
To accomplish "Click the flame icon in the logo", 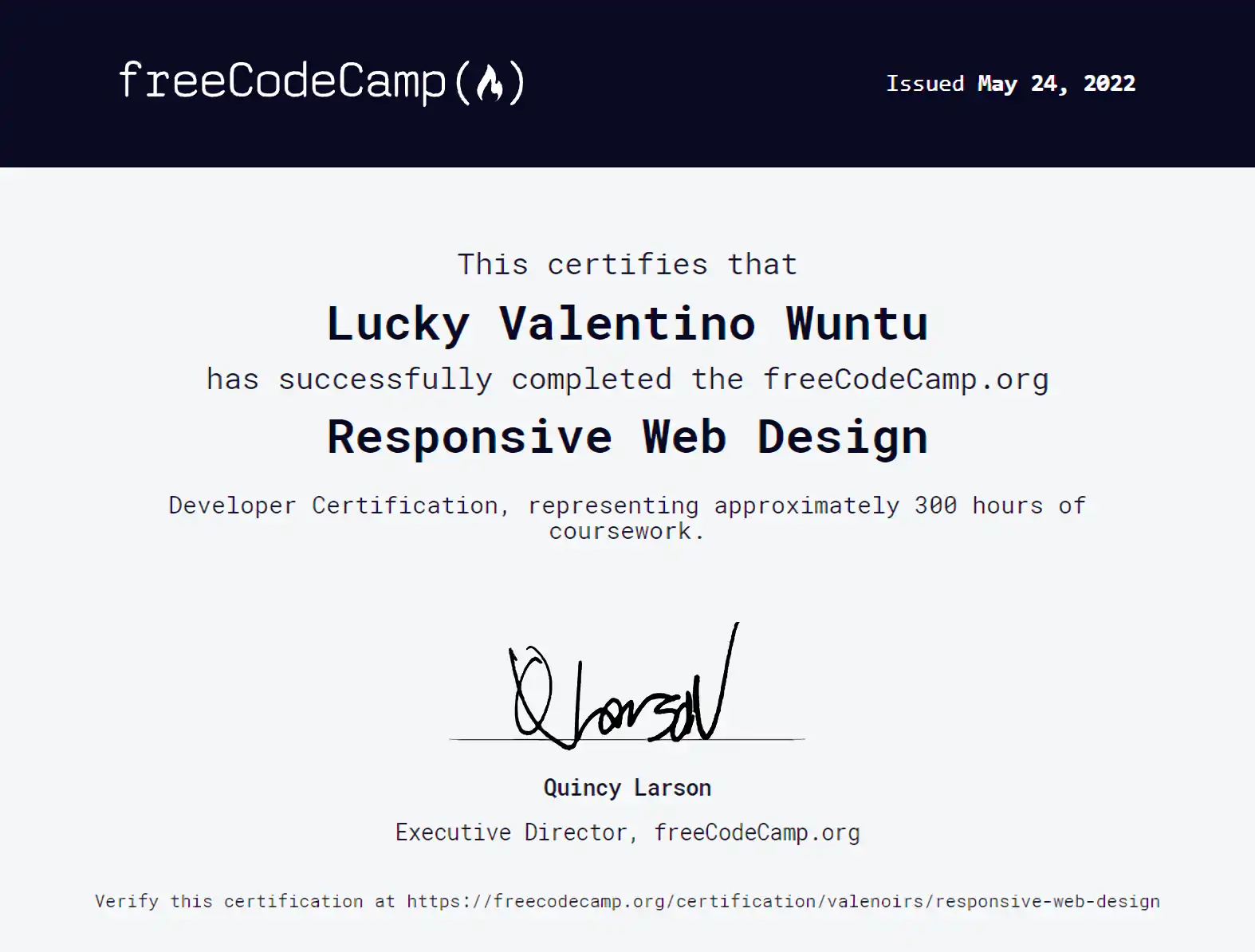I will [x=490, y=83].
